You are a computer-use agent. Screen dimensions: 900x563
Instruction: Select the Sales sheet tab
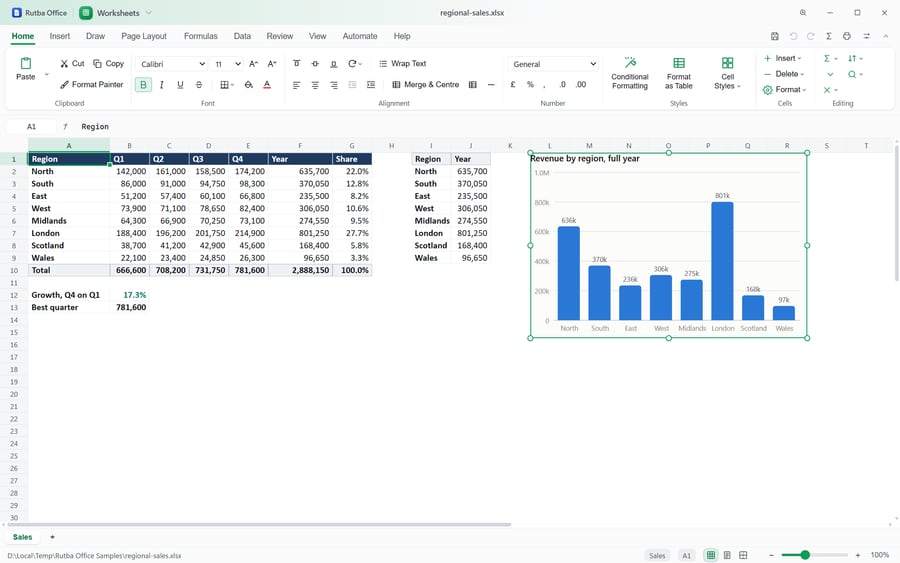tap(23, 537)
